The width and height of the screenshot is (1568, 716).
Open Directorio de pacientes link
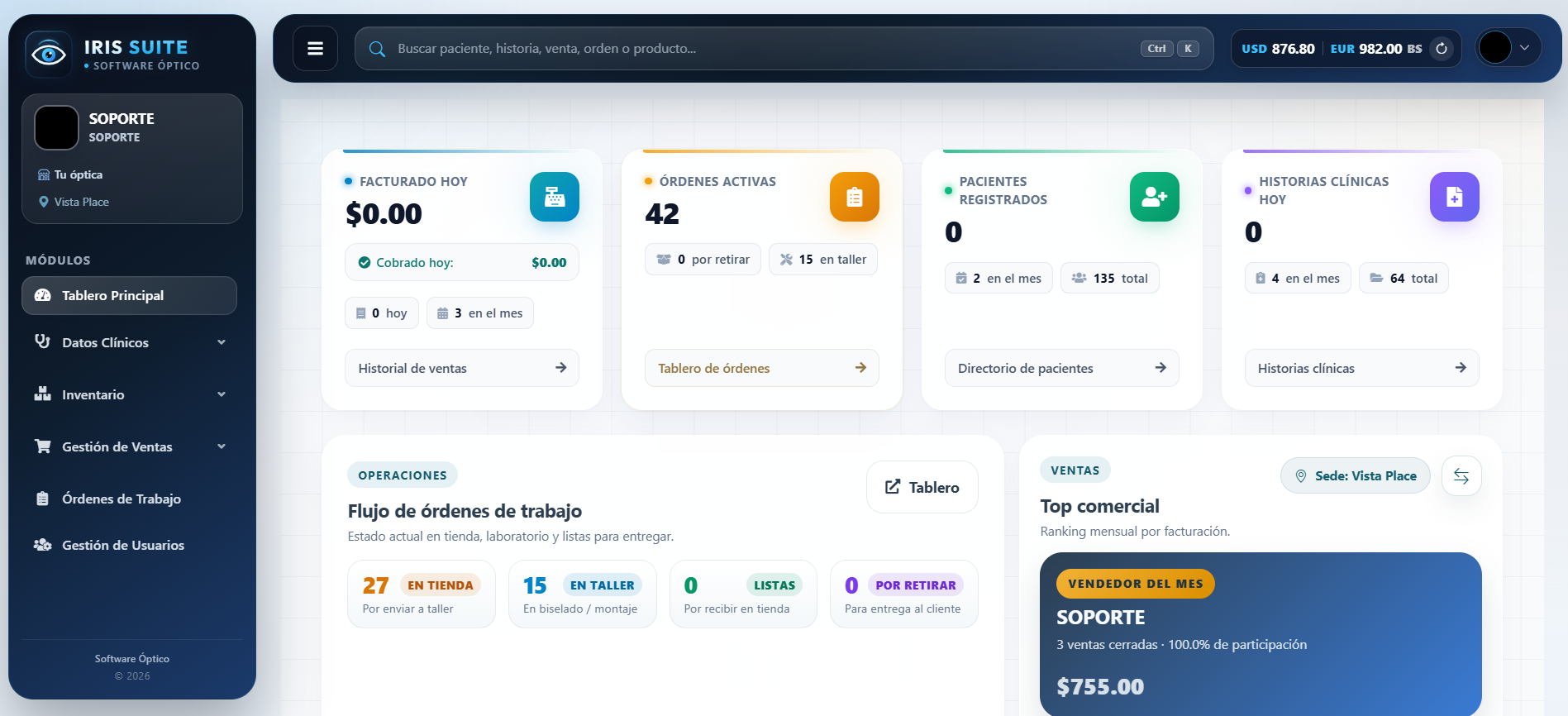point(1062,368)
